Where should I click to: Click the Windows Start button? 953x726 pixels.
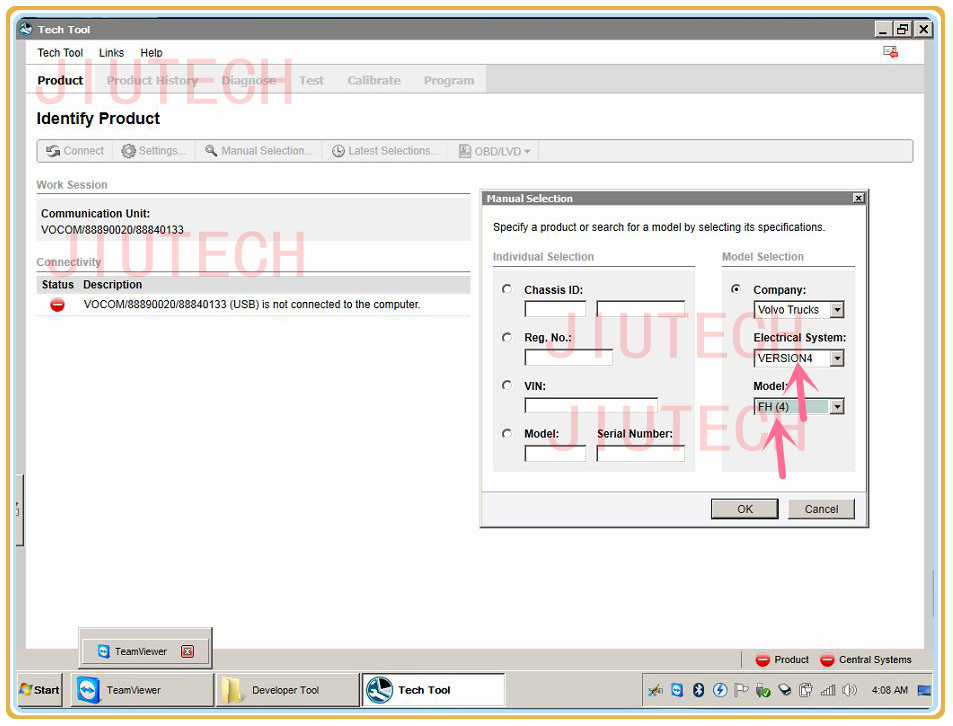point(40,691)
